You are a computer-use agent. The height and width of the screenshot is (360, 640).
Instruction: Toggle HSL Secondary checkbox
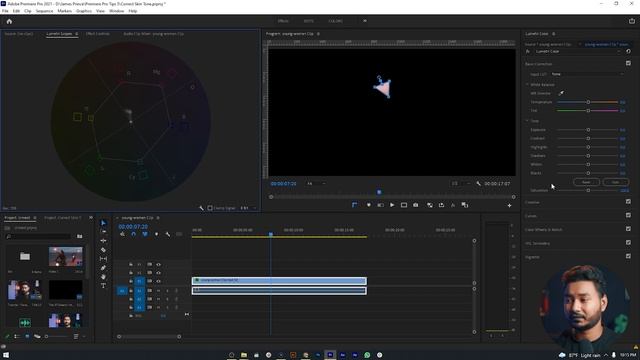[628, 242]
